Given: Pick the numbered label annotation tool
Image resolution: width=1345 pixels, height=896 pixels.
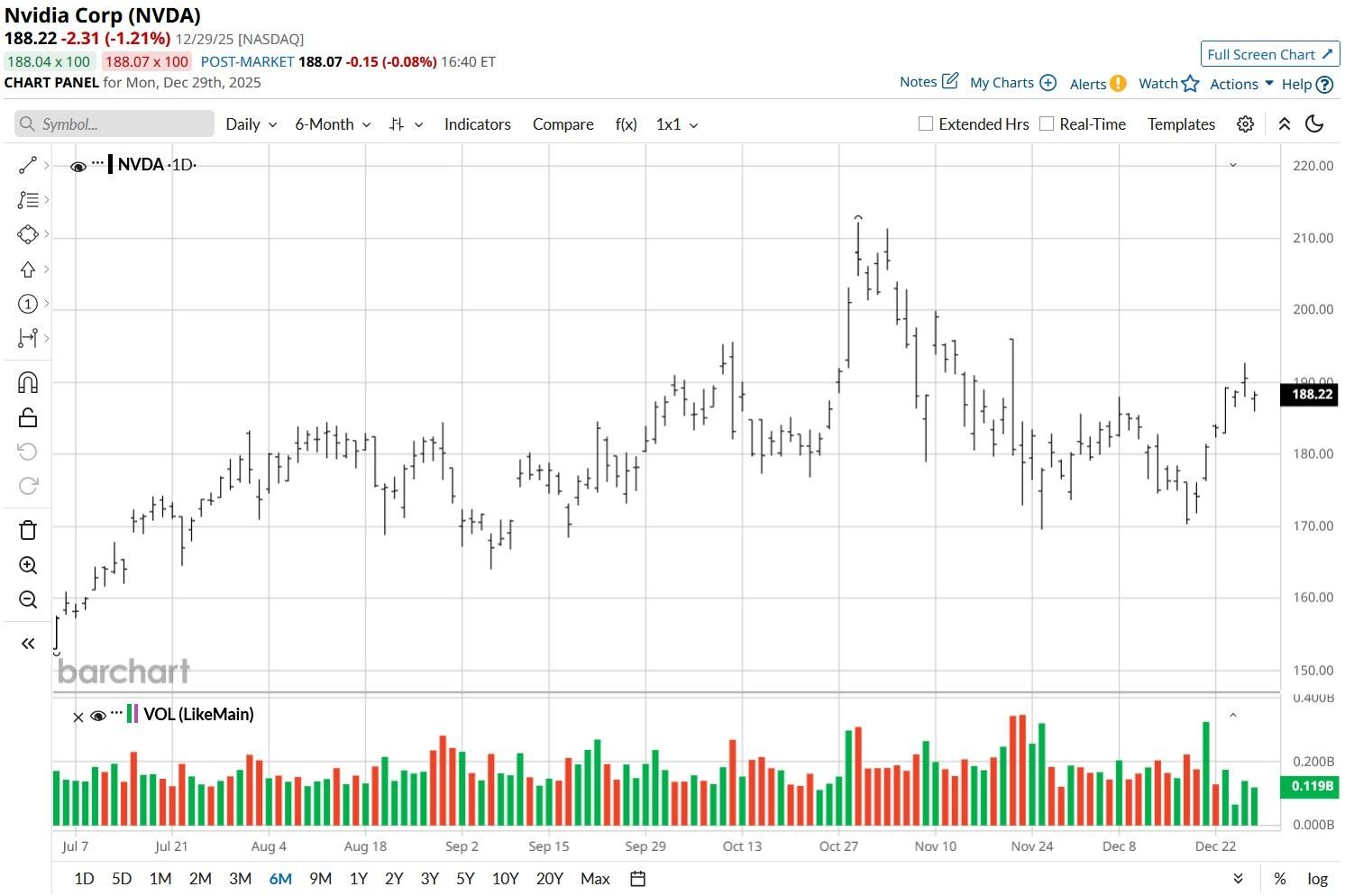Looking at the screenshot, I should pyautogui.click(x=28, y=304).
